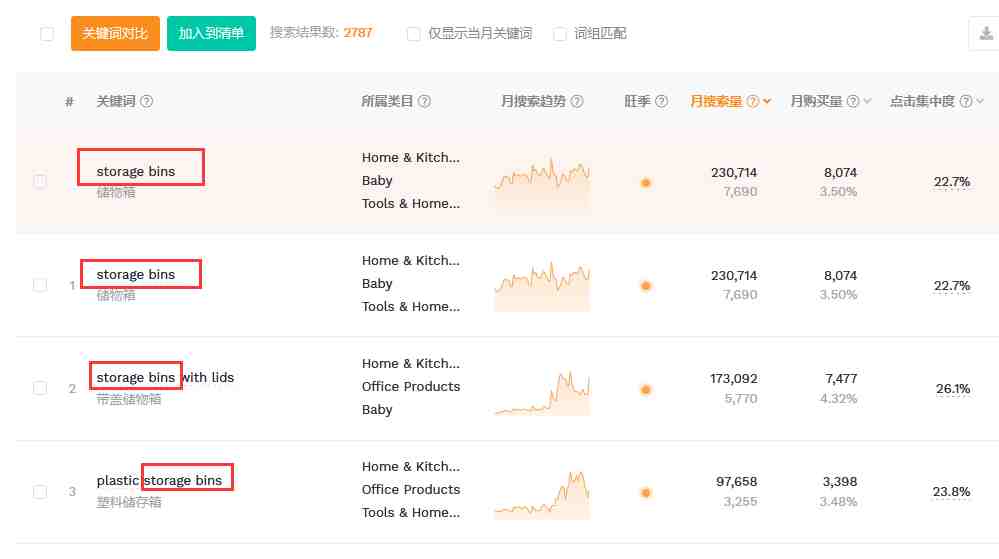This screenshot has width=999, height=559.
Task: Click the download icon button
Action: click(984, 34)
